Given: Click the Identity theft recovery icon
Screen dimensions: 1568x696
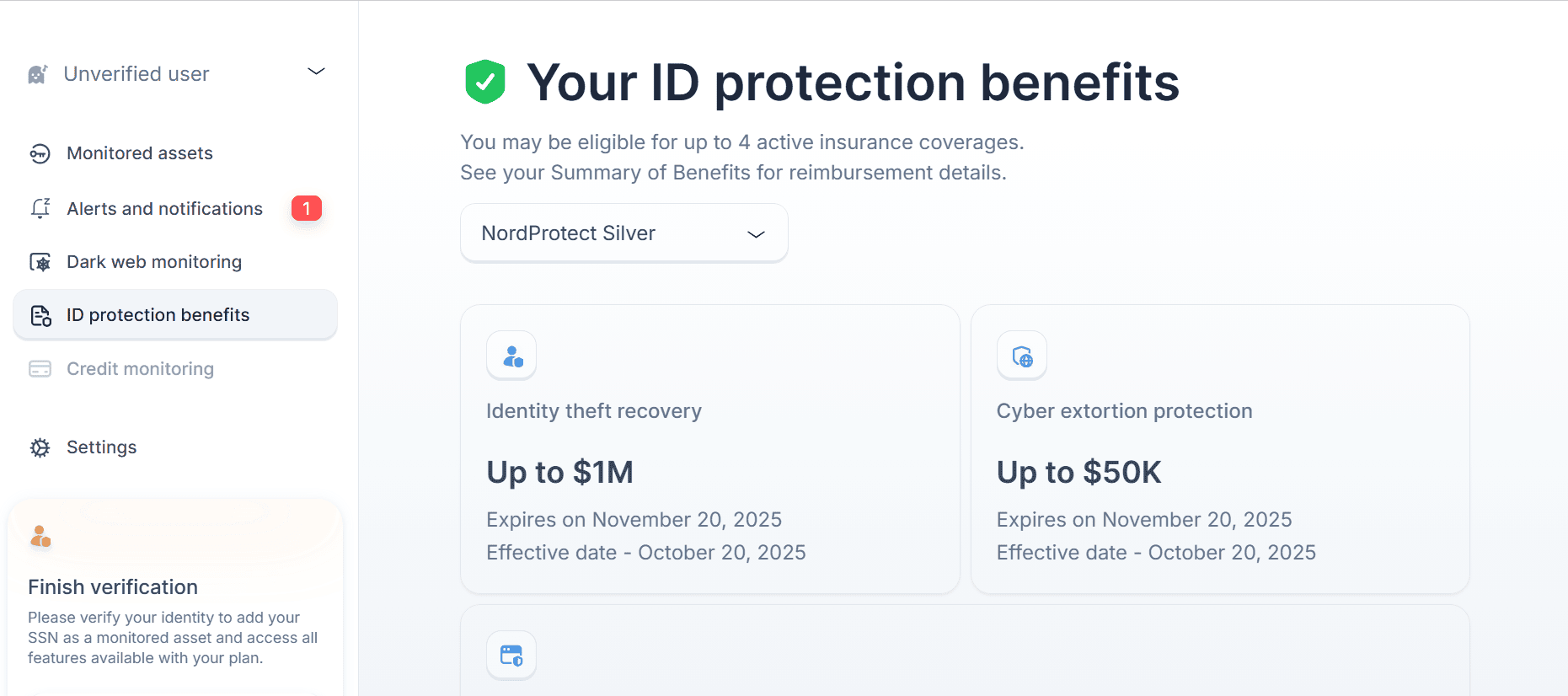Looking at the screenshot, I should tap(511, 356).
